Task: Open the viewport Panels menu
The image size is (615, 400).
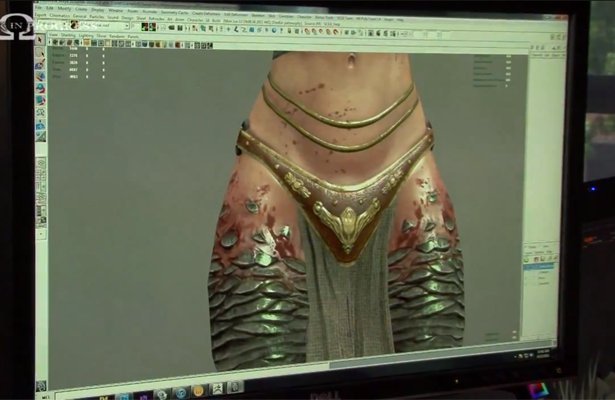Action: coord(131,35)
